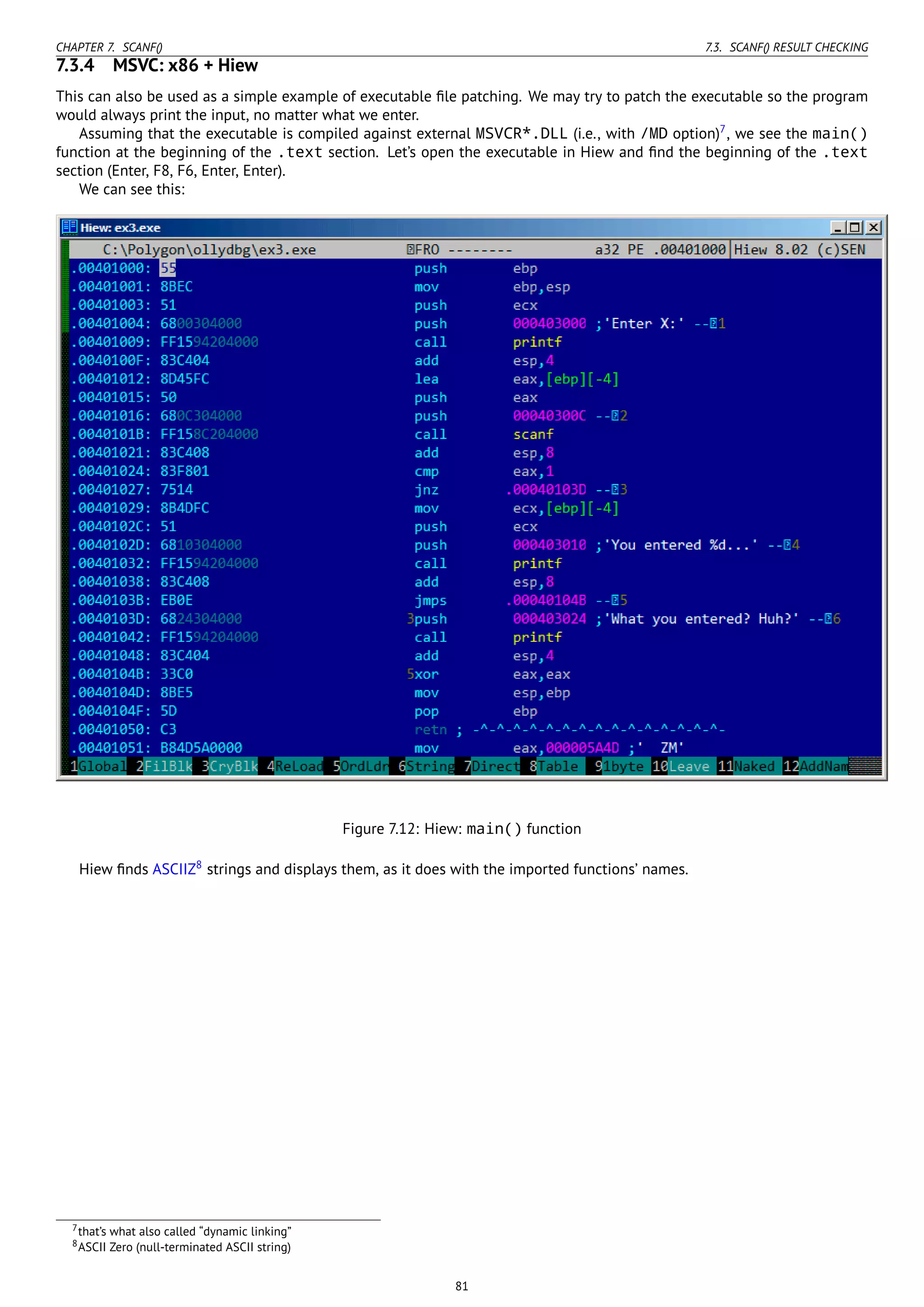Click jump target .0040103D
The image size is (924, 1307).
coord(546,490)
